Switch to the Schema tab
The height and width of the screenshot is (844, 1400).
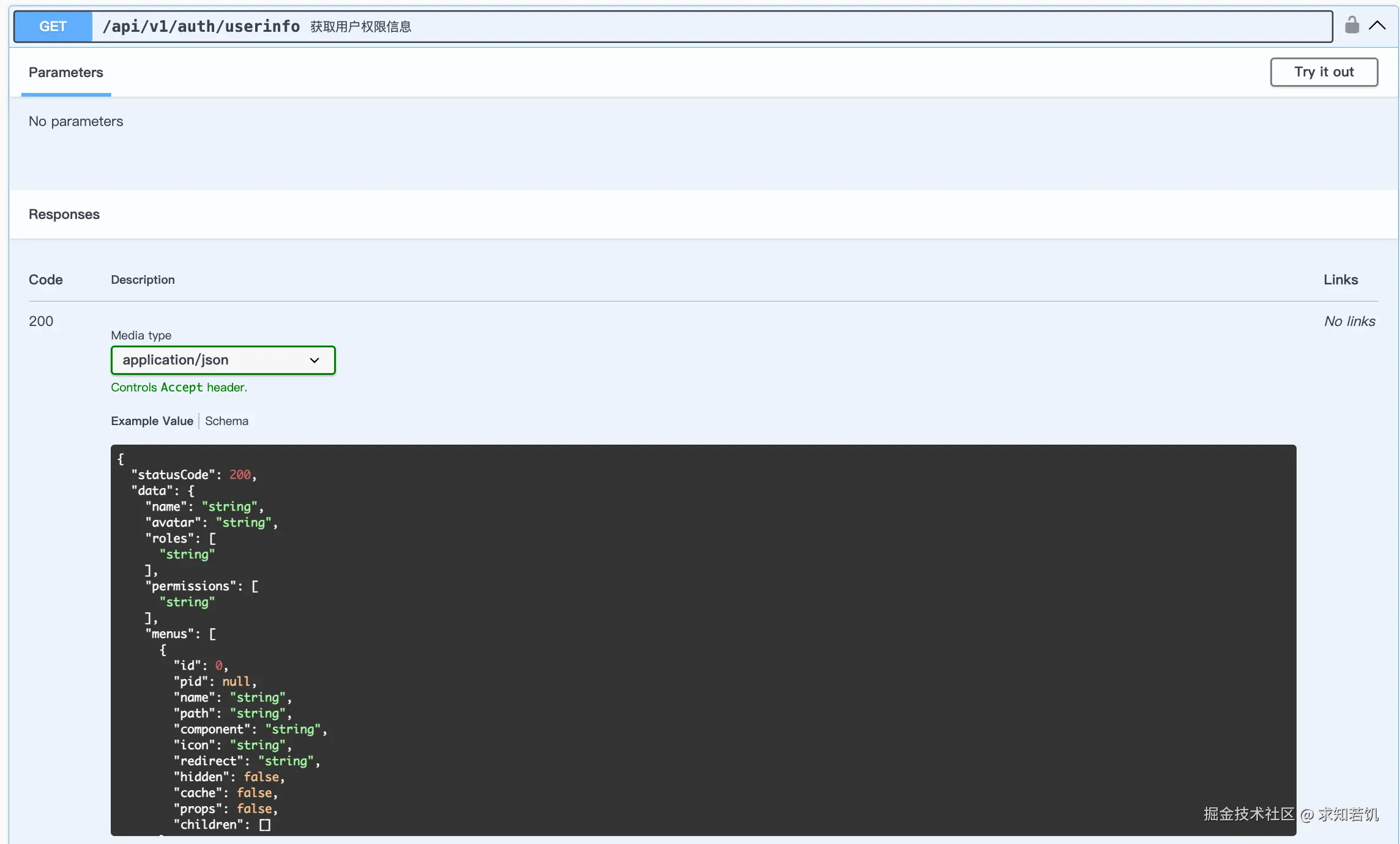click(226, 421)
